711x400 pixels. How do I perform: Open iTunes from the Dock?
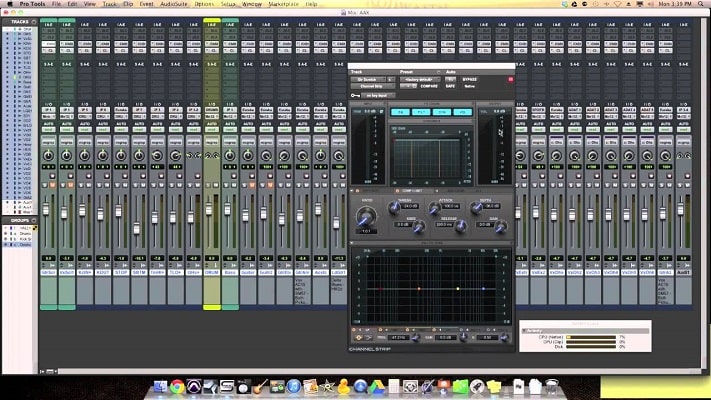click(294, 386)
